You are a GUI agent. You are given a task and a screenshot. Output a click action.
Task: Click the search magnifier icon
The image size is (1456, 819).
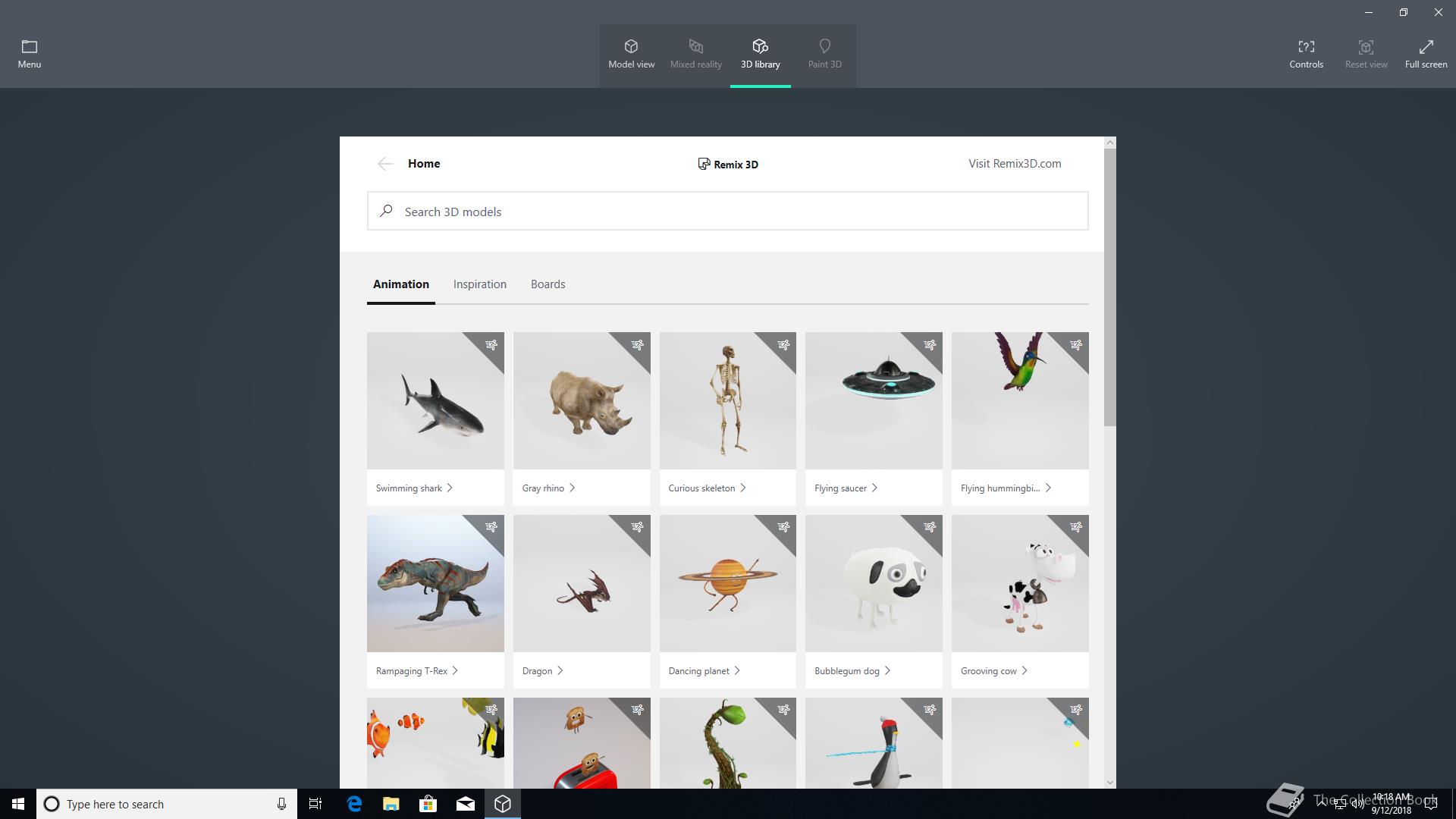click(387, 211)
